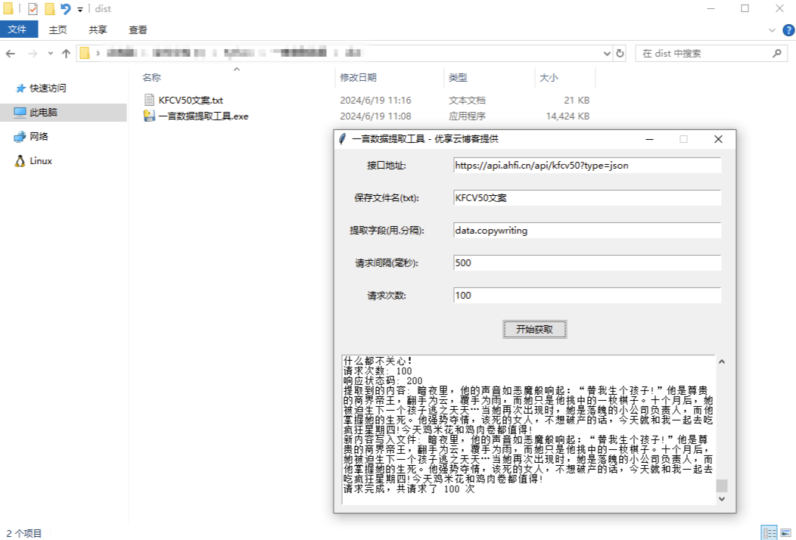Go up one folder level arrow
The height and width of the screenshot is (540, 796).
click(x=66, y=53)
